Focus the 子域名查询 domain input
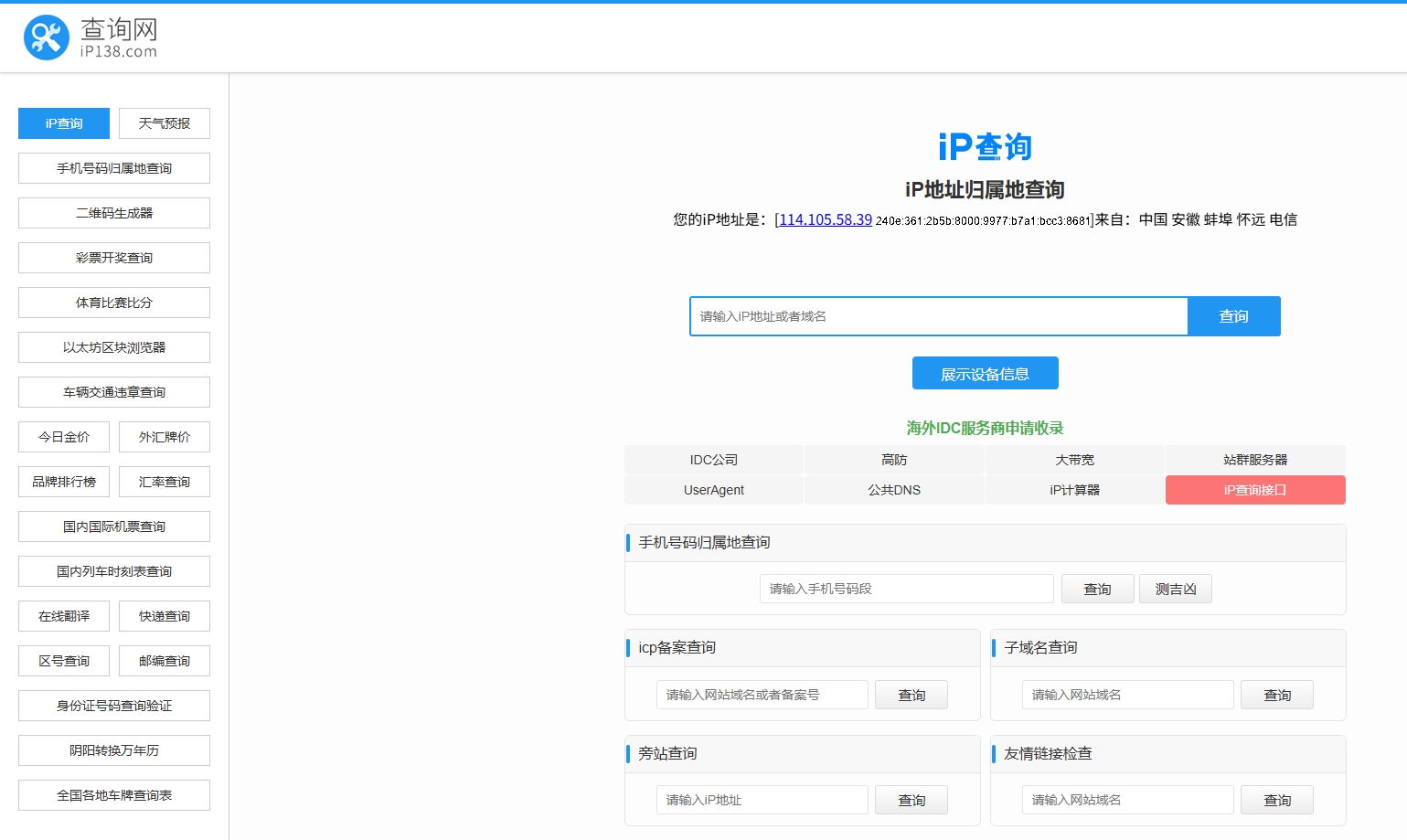1407x840 pixels. [1128, 695]
